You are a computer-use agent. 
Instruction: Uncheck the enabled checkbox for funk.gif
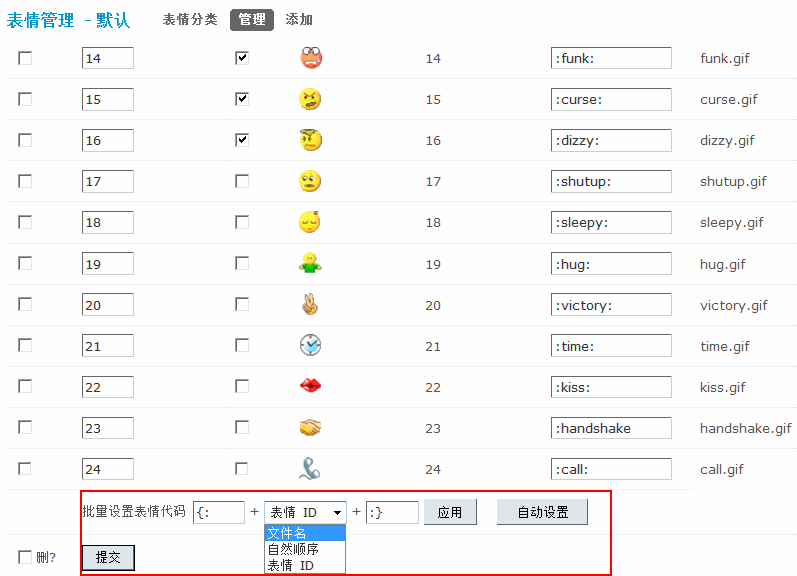tap(242, 58)
